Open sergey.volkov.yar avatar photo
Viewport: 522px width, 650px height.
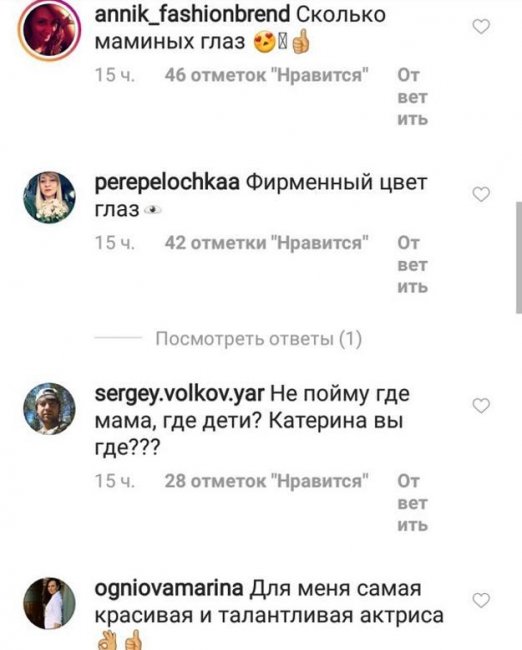tap(49, 409)
